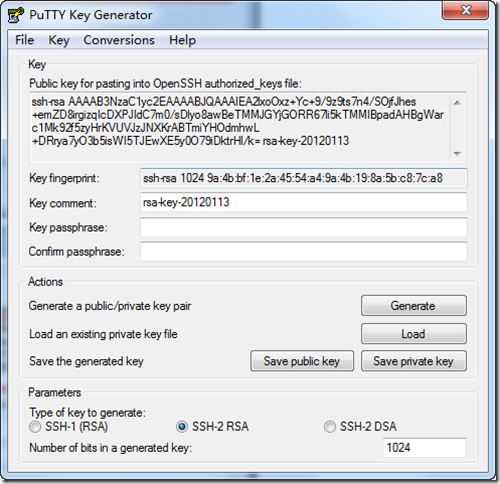500x484 pixels.
Task: Click the 'Save the generated key' label
Action: pos(86,361)
